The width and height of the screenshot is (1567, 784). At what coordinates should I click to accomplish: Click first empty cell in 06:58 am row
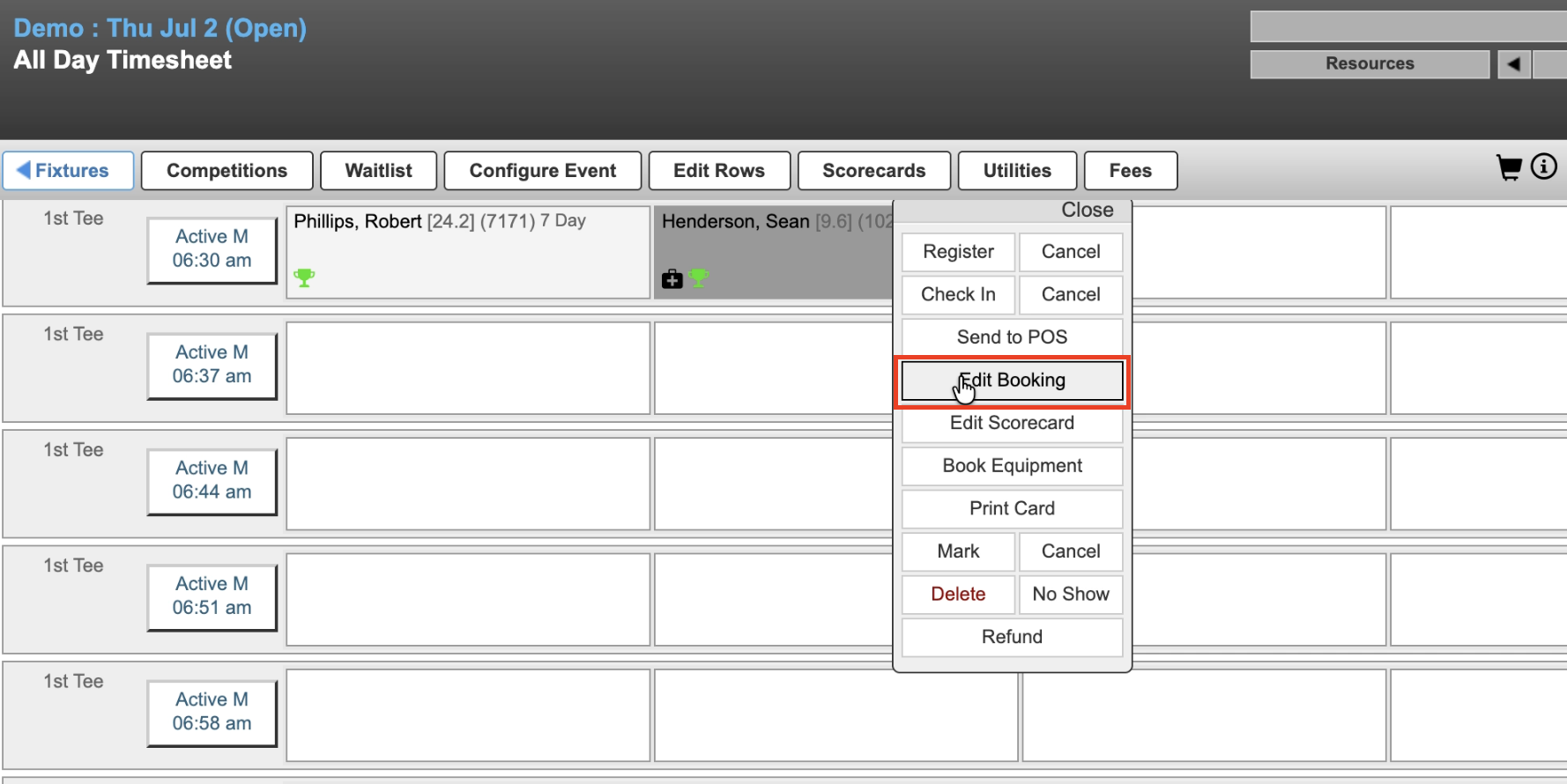point(468,715)
